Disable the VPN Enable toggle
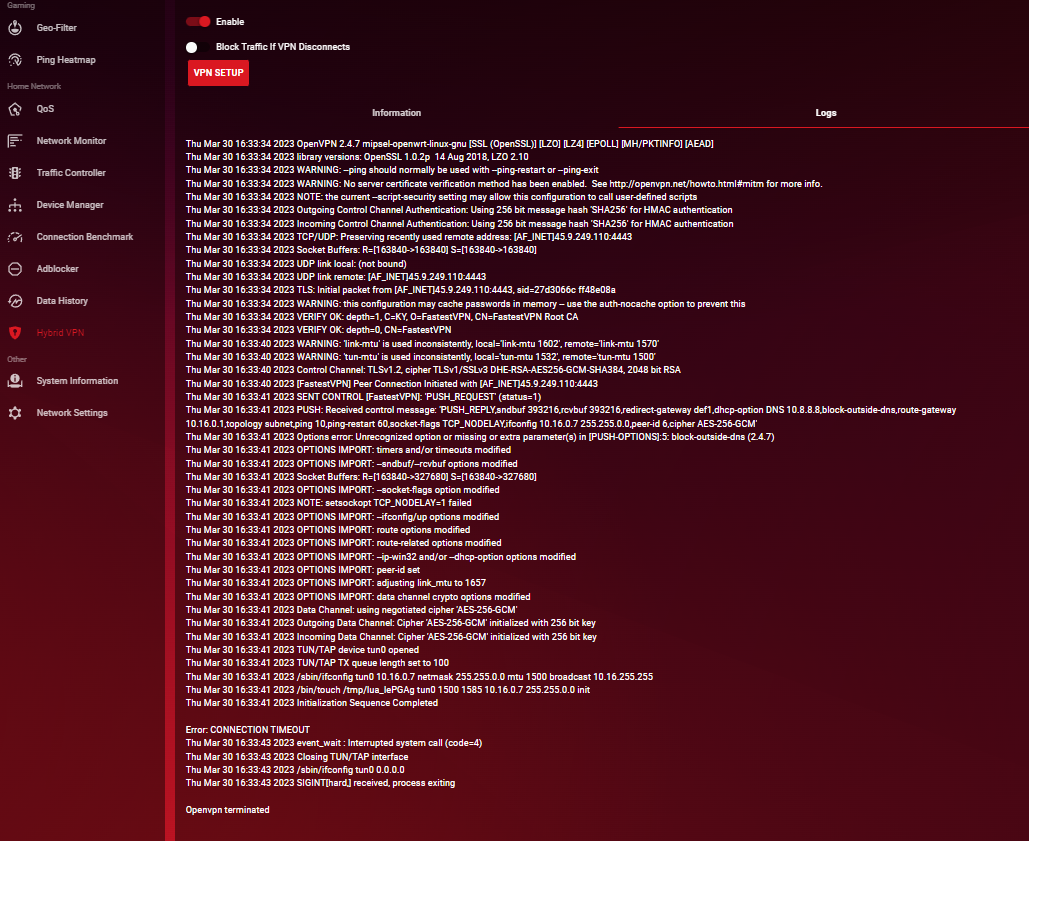1040x903 pixels. [198, 21]
